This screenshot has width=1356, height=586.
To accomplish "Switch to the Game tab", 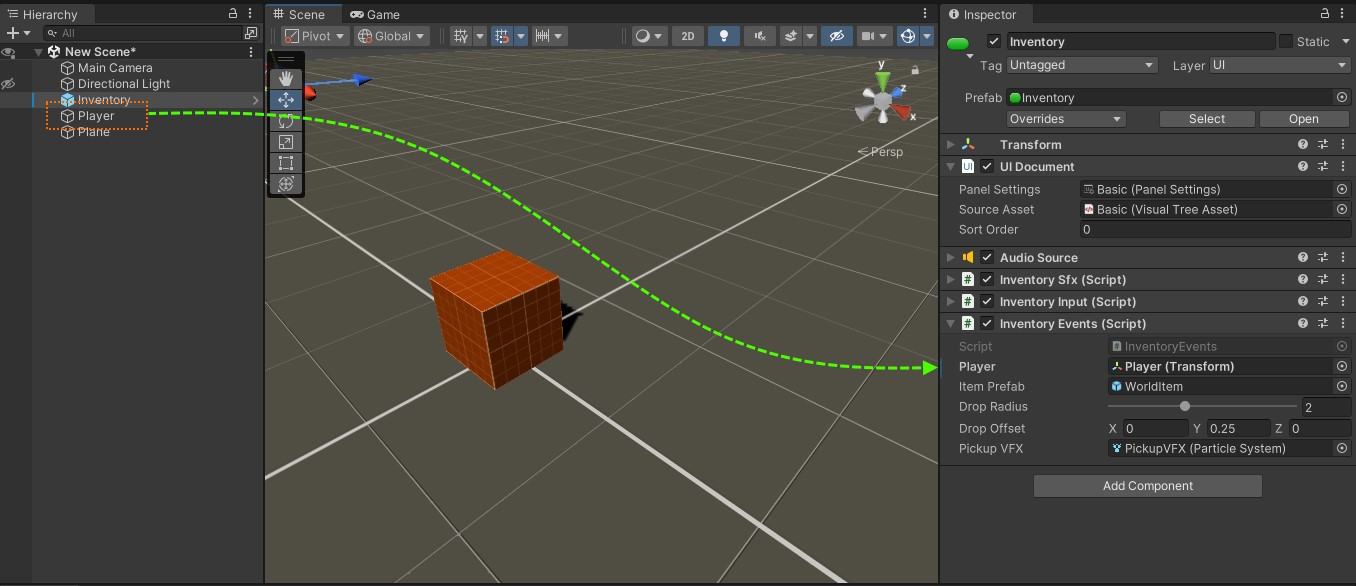I will pos(375,14).
